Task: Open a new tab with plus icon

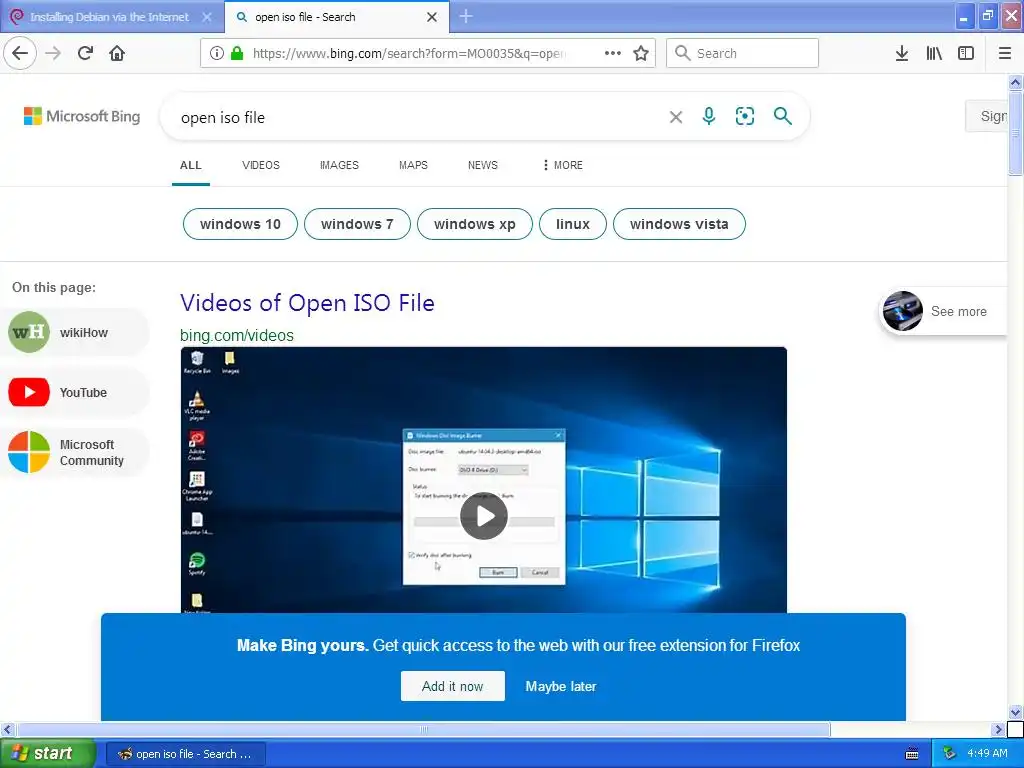Action: [x=466, y=16]
